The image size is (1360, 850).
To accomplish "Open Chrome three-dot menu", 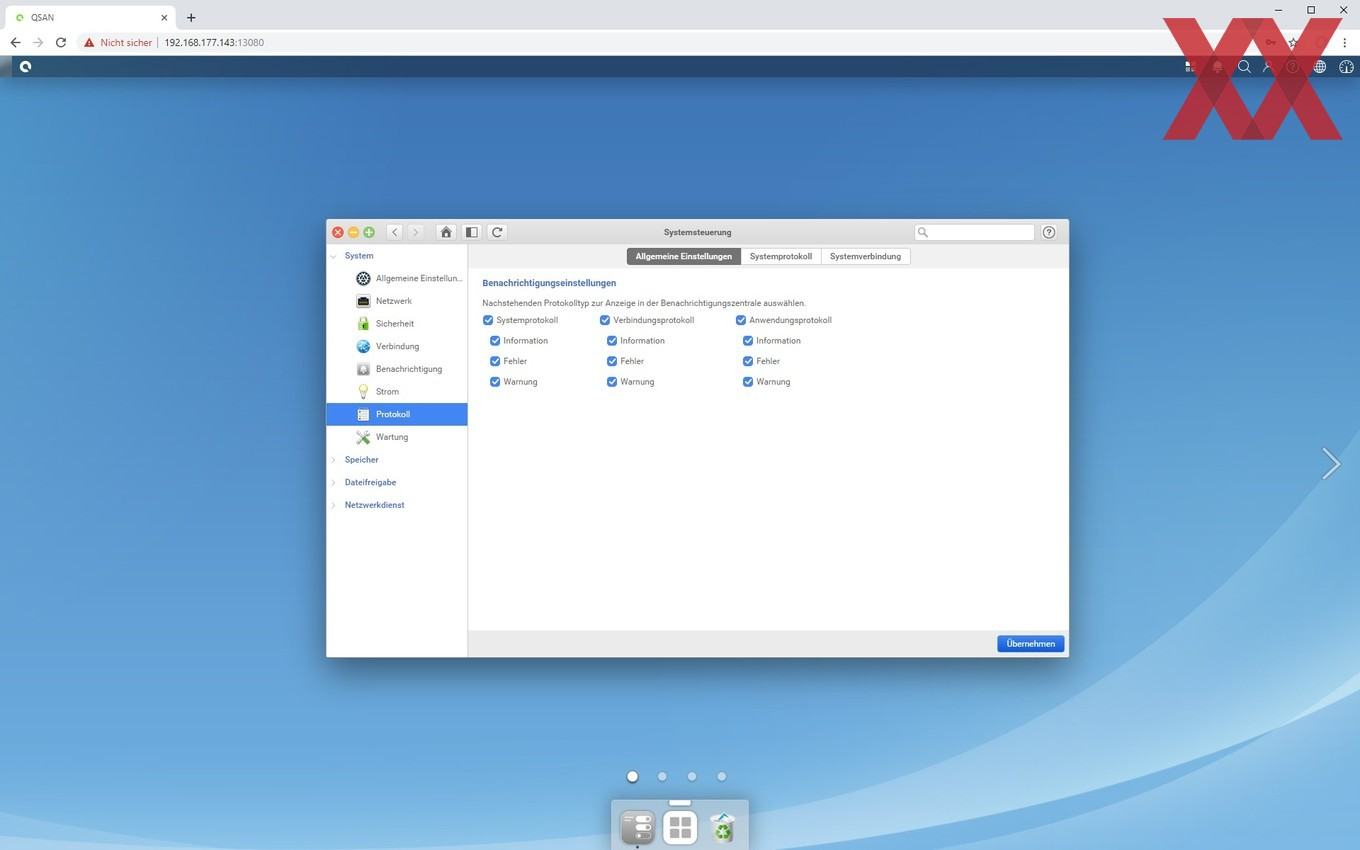I will point(1345,43).
